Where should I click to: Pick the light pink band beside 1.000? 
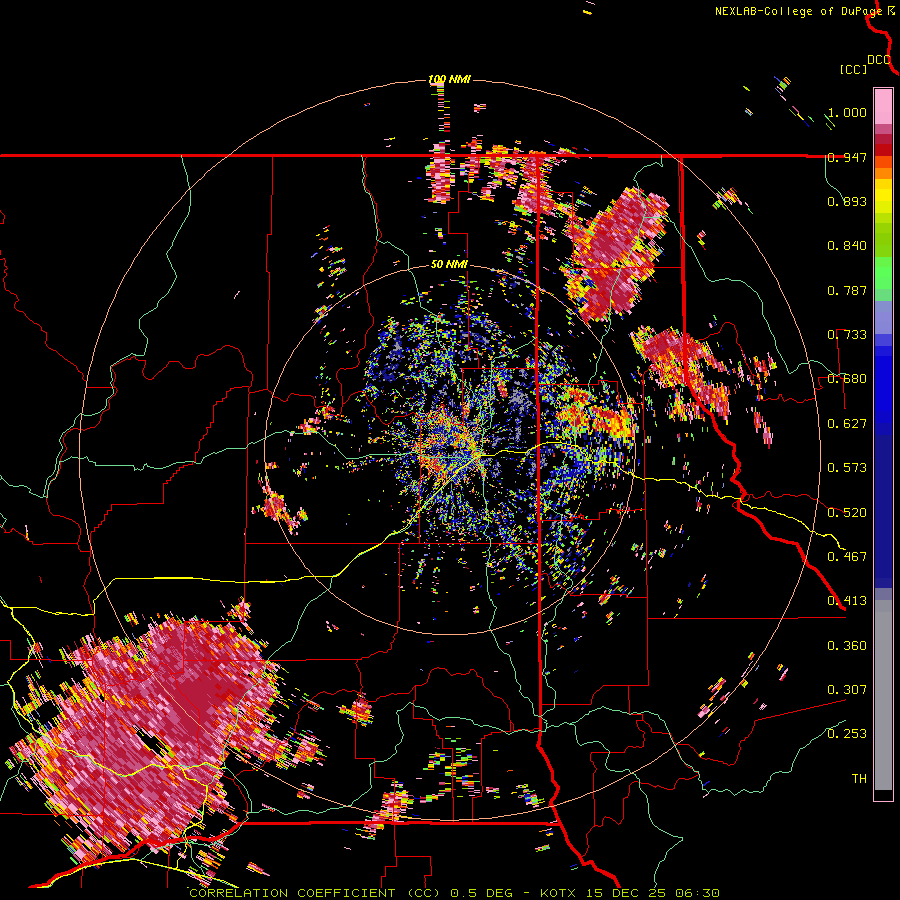point(883,107)
